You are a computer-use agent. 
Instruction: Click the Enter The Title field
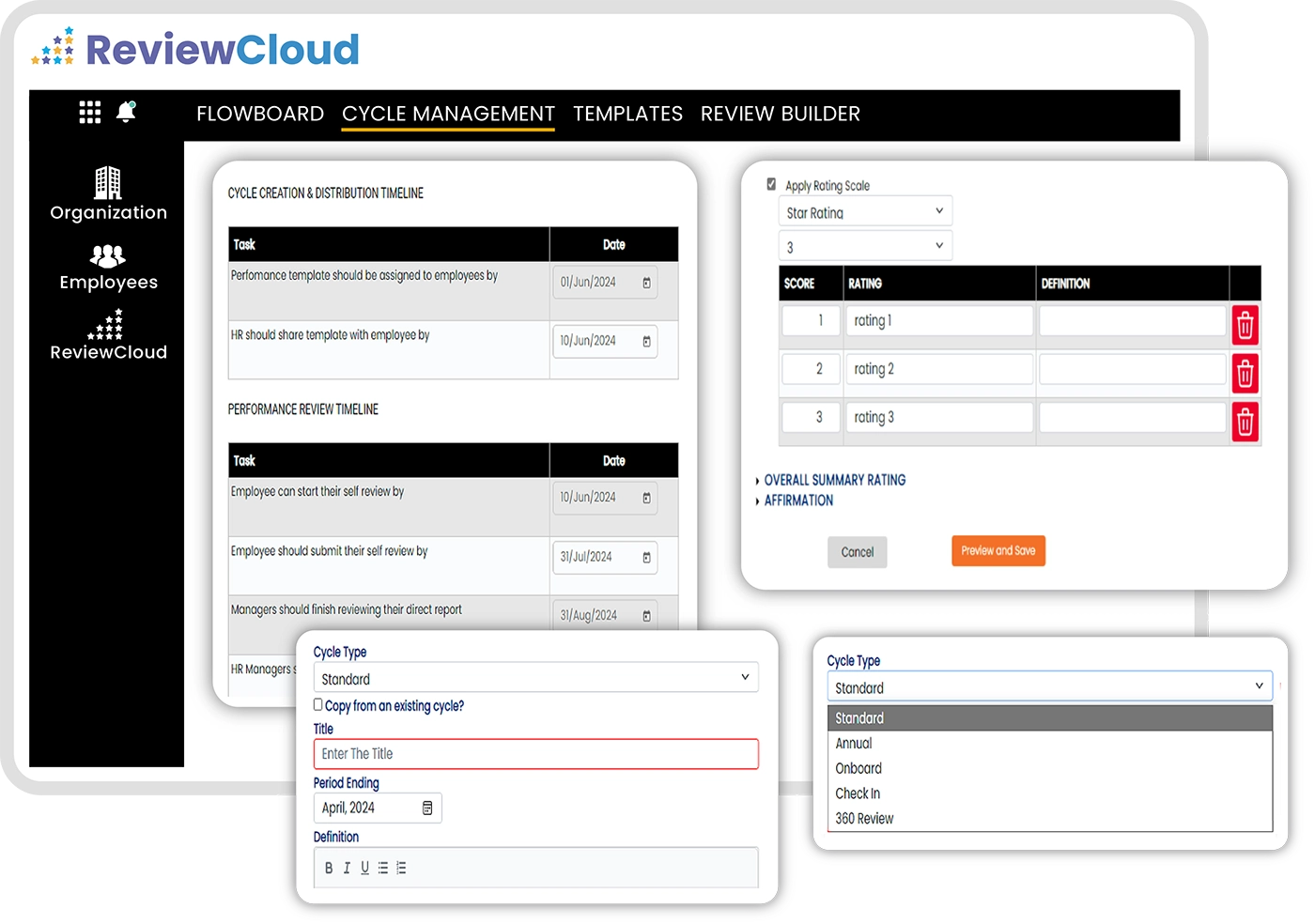535,754
